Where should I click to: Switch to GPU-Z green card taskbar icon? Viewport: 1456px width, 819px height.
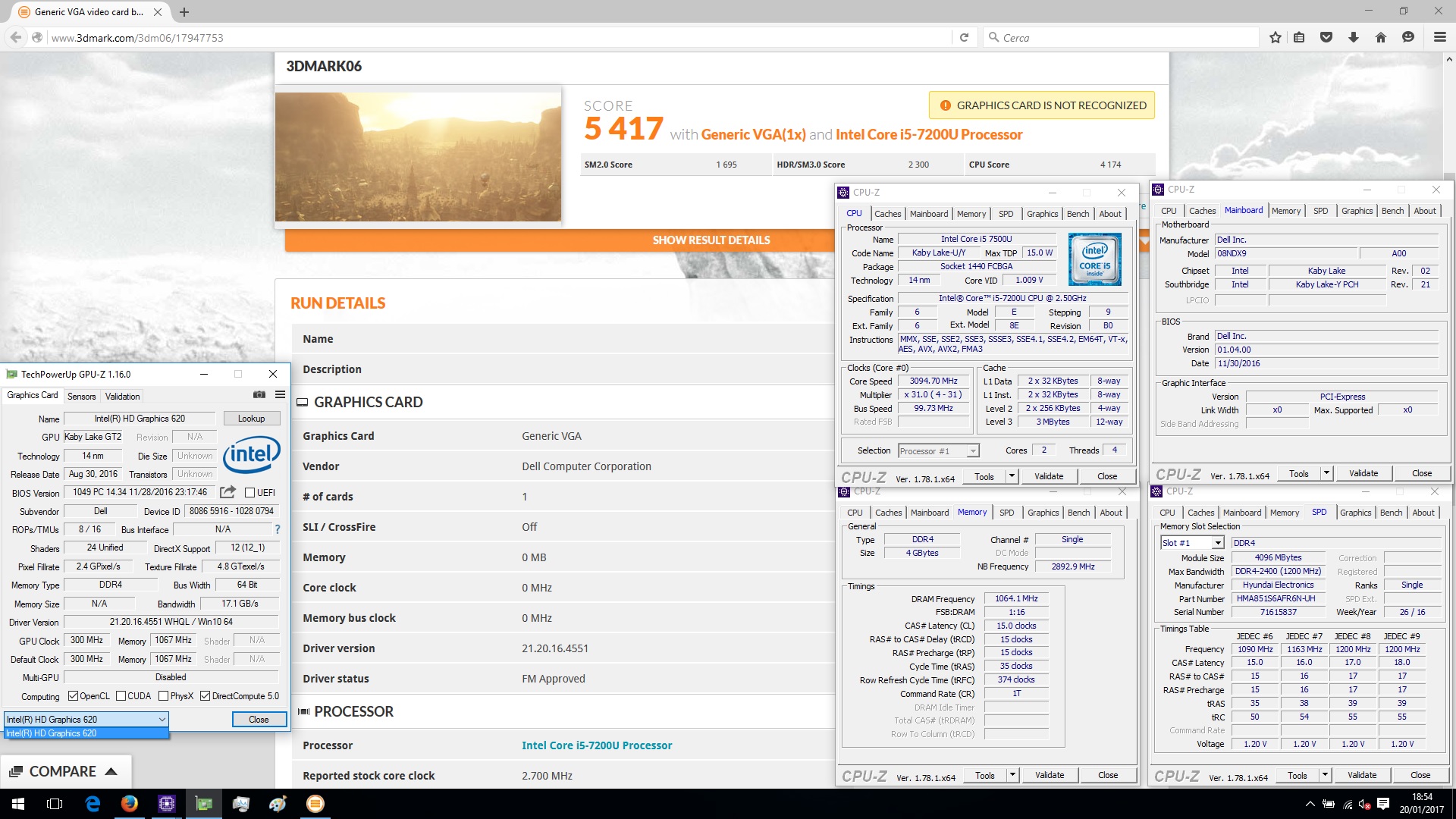coord(204,804)
